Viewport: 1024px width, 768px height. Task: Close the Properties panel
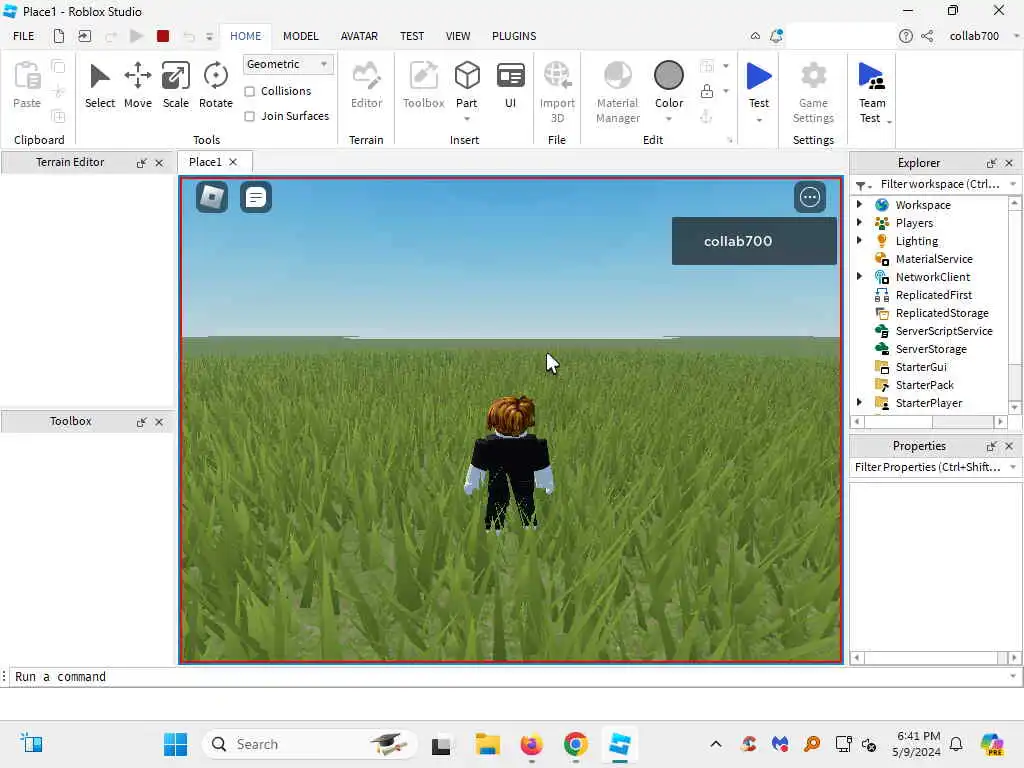[x=1009, y=446]
